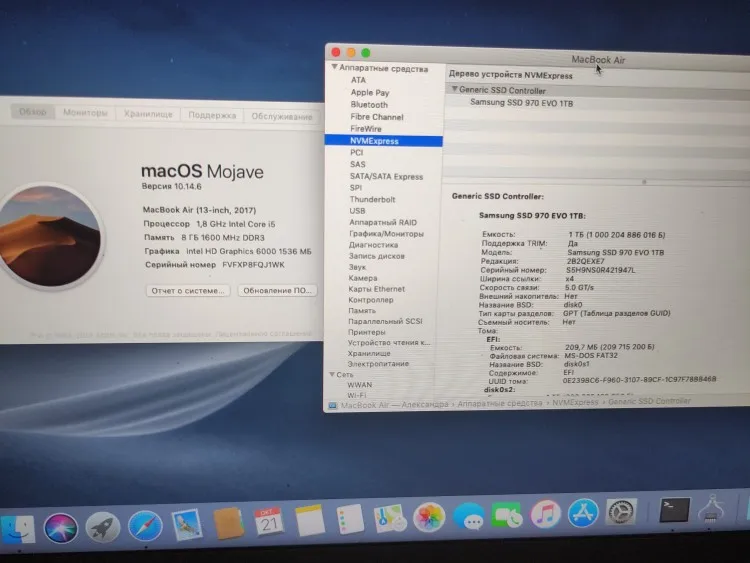
Task: Click Дерево устройств NVMExpress column header
Action: tap(510, 75)
